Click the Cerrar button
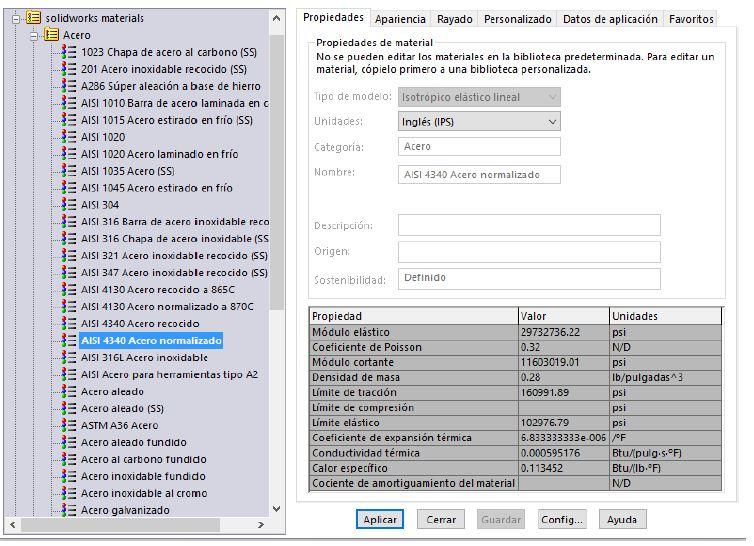The height and width of the screenshot is (546, 754). point(441,520)
